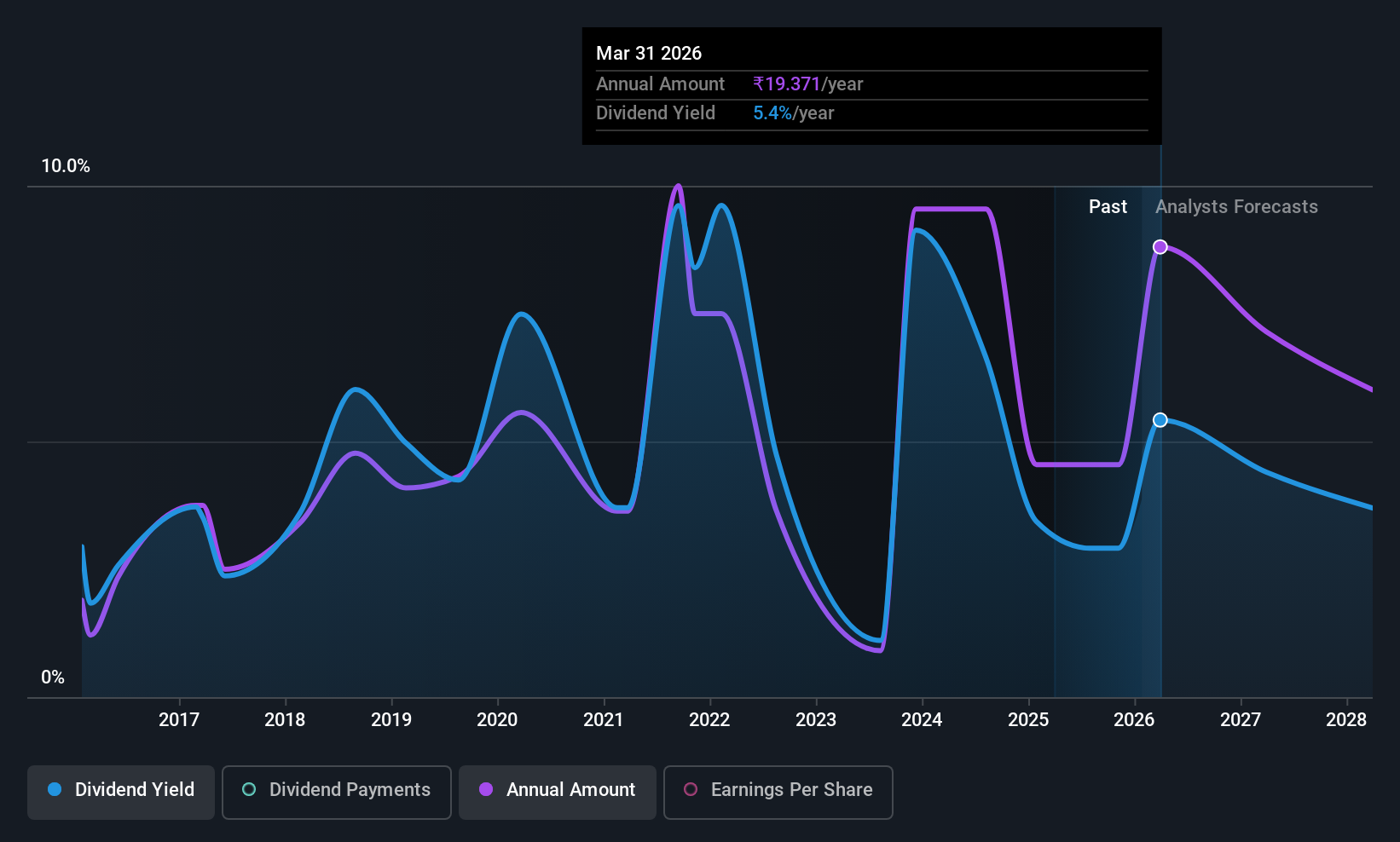Click the blue dot in Dividend Yield legend
Image resolution: width=1400 pixels, height=842 pixels.
(x=55, y=790)
